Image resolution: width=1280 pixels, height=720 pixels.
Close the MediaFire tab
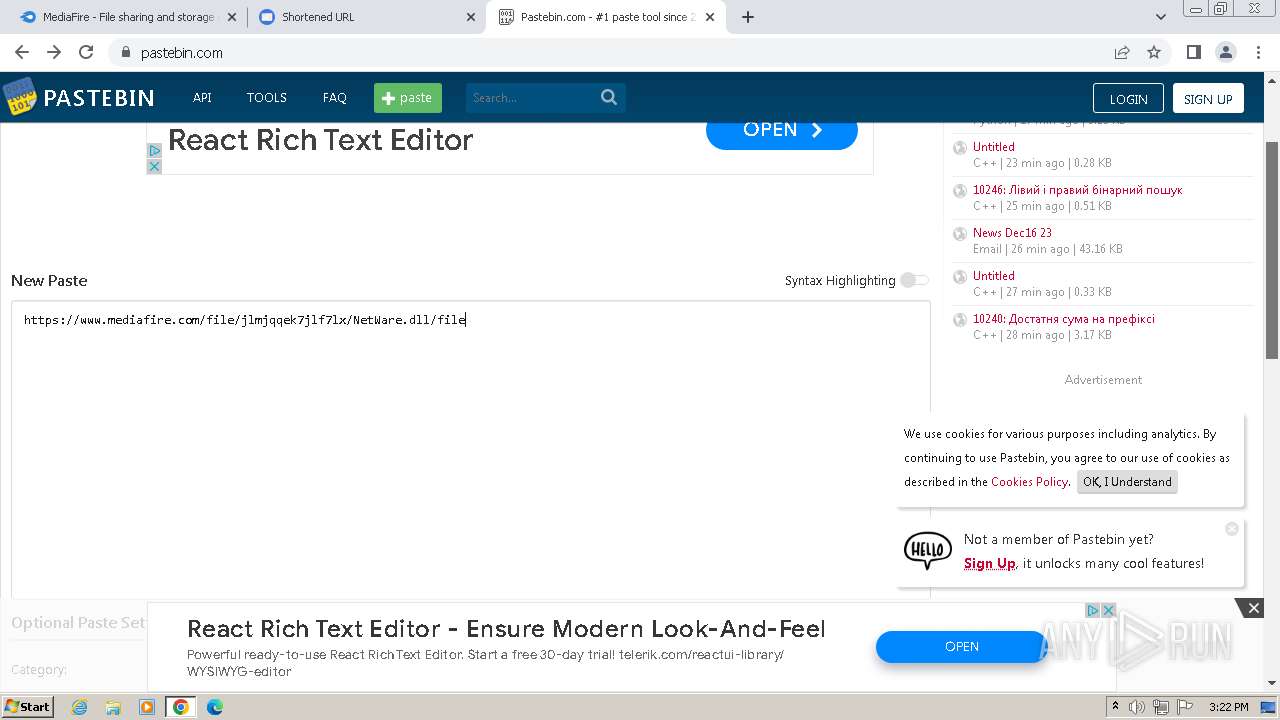(232, 17)
